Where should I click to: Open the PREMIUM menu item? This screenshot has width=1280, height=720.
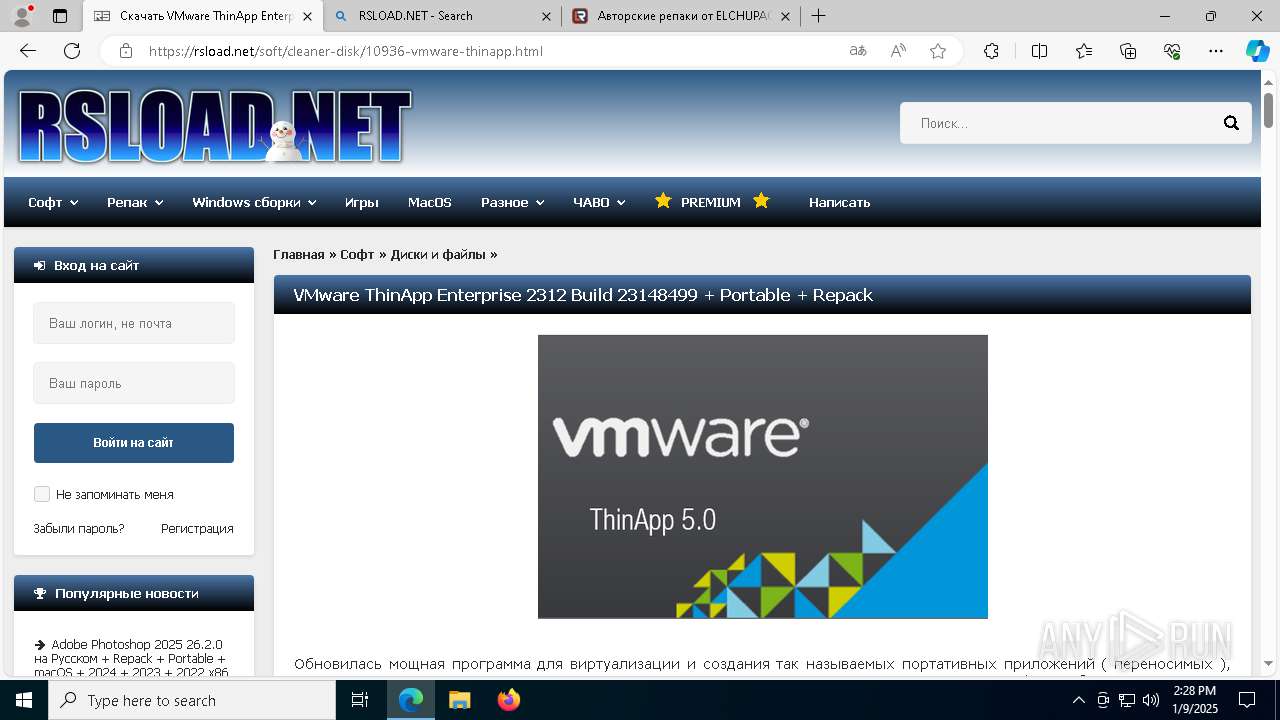click(711, 202)
